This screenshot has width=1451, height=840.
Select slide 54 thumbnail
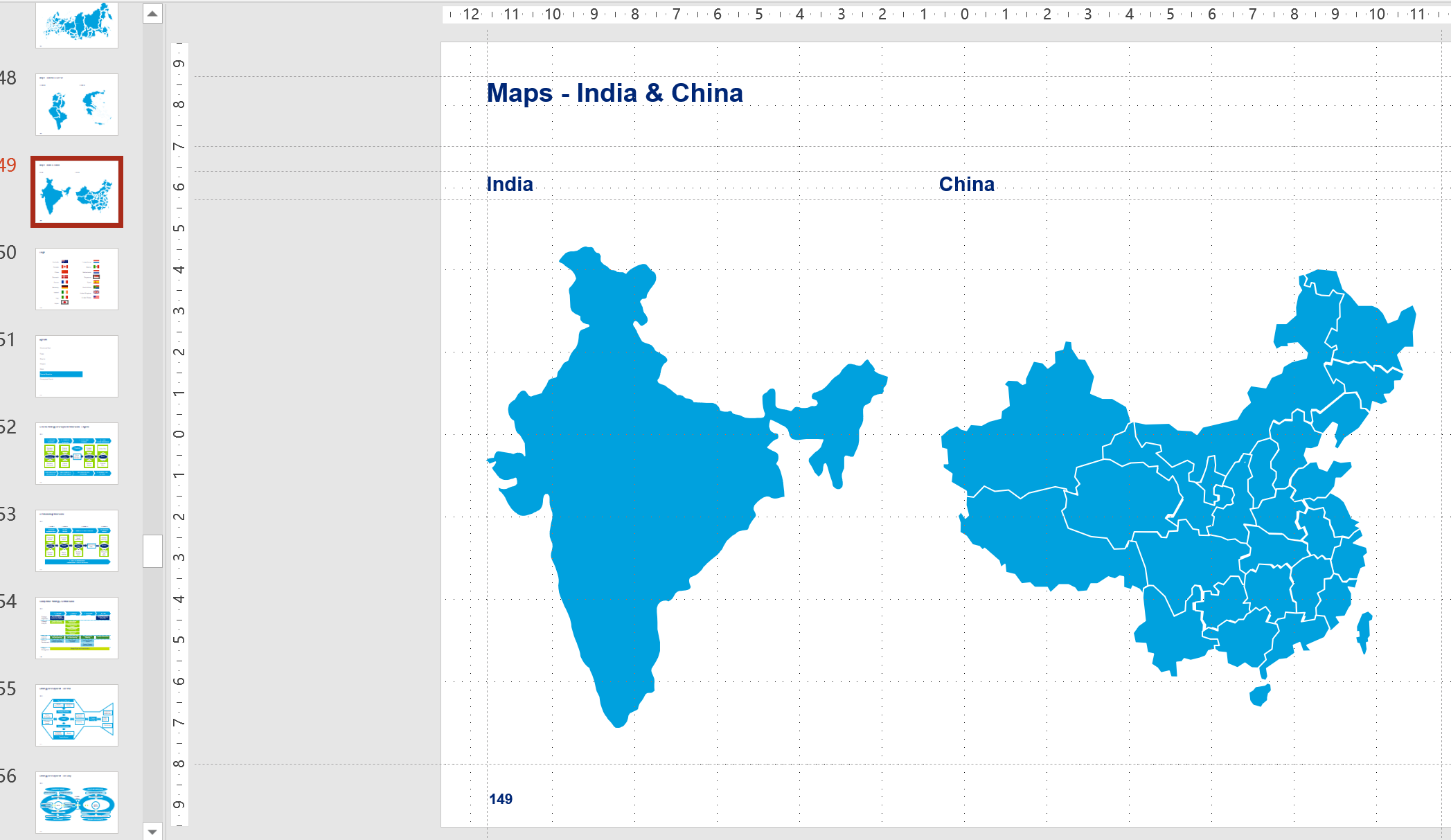click(77, 628)
